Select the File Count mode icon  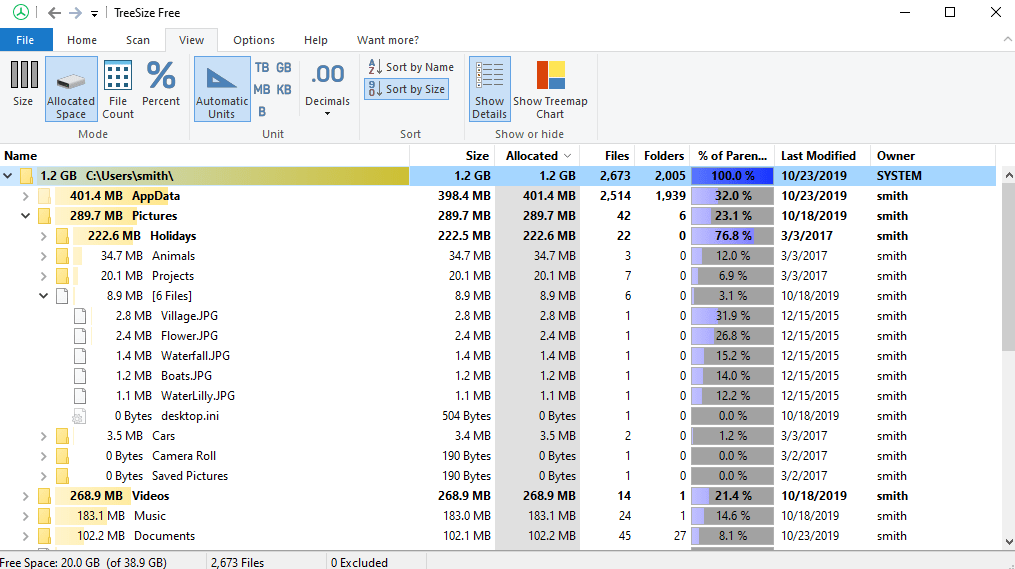point(118,89)
